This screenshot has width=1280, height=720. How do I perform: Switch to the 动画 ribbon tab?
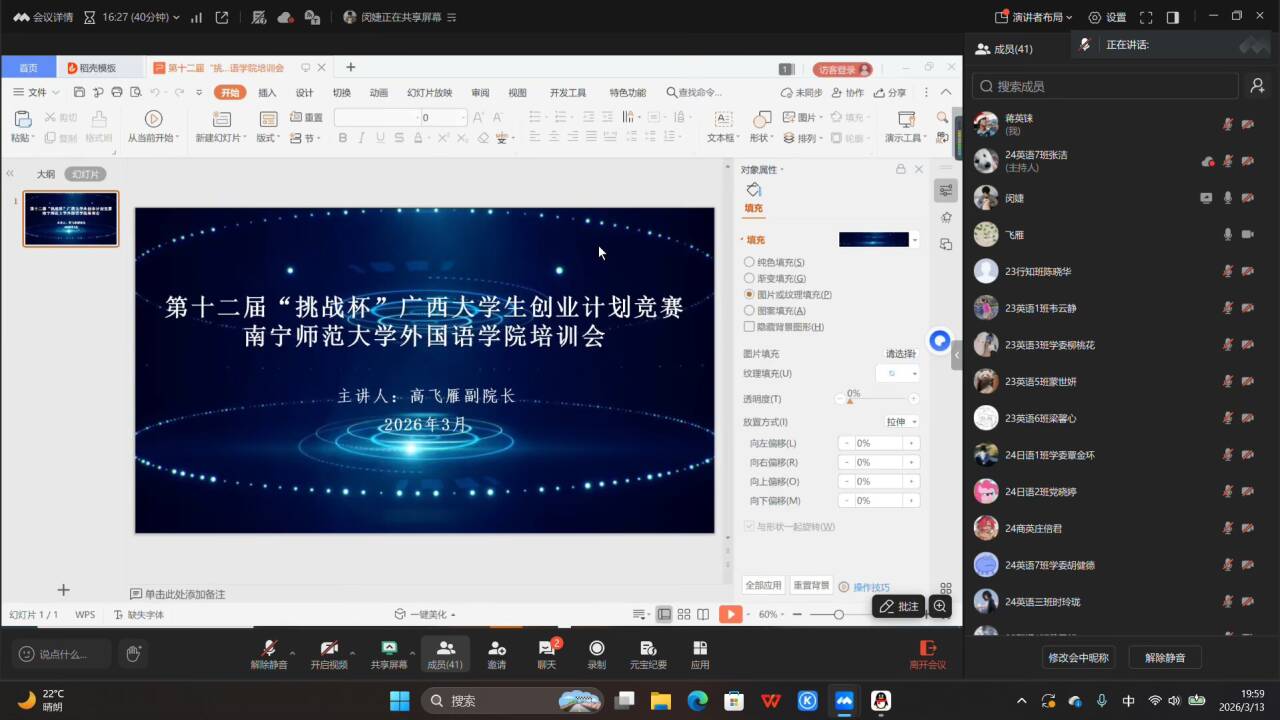pos(378,92)
